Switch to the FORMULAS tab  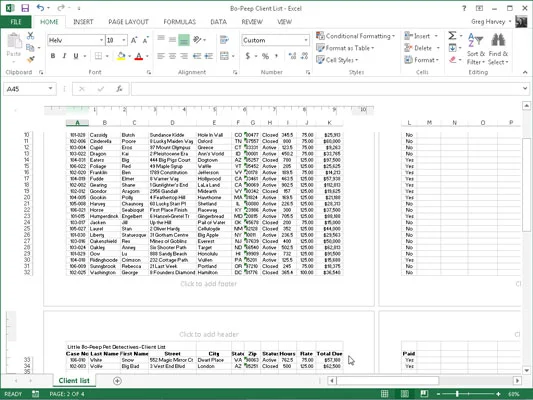pyautogui.click(x=179, y=22)
